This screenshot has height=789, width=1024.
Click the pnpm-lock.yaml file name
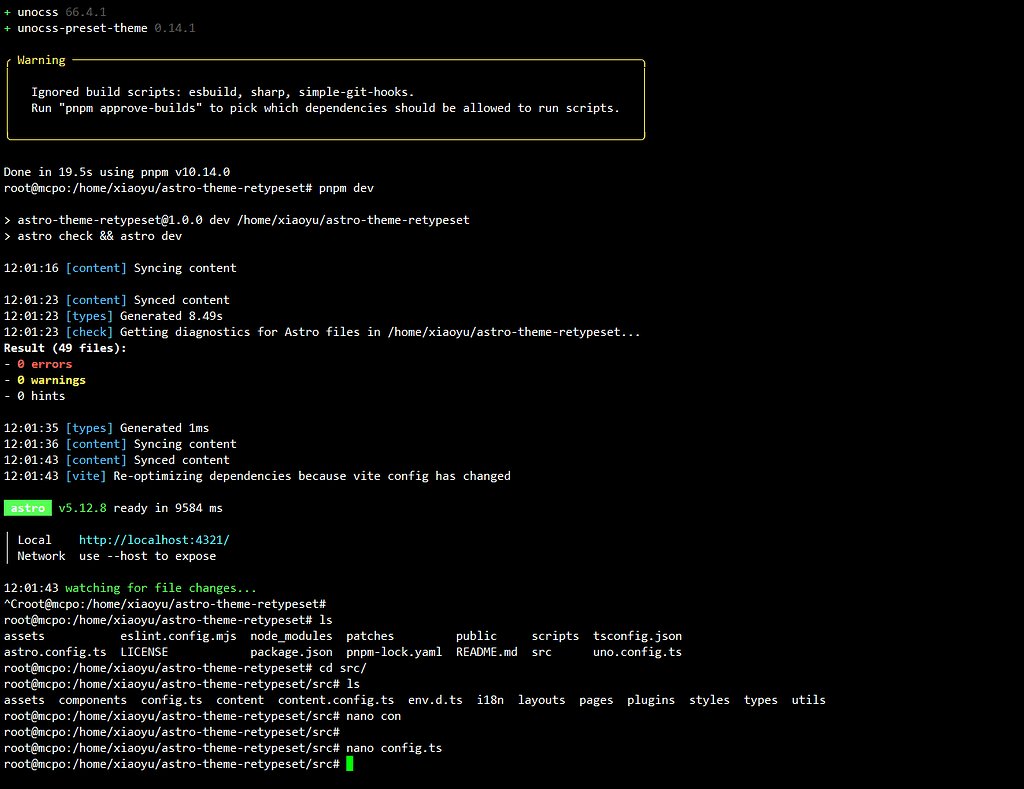click(394, 652)
